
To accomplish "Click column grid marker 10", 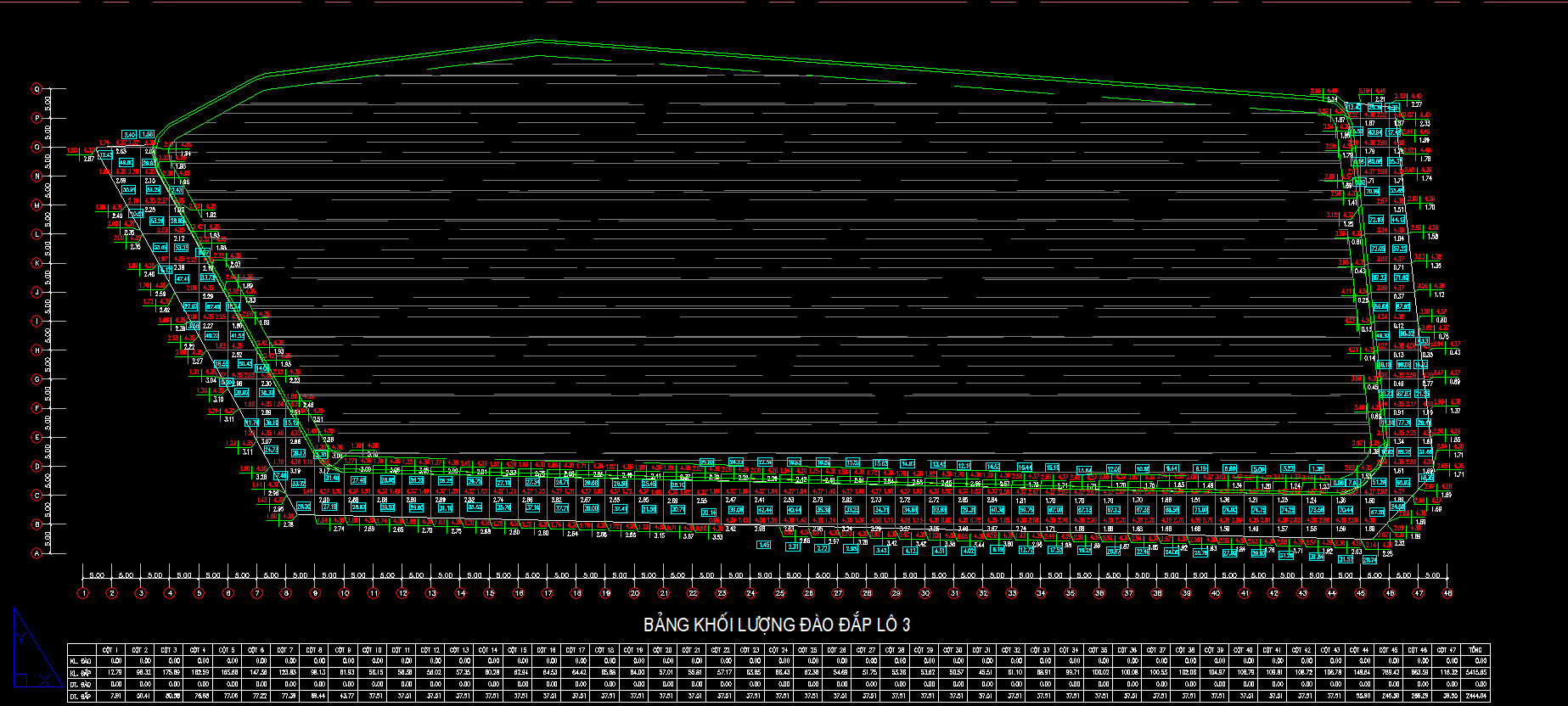I will coord(344,593).
